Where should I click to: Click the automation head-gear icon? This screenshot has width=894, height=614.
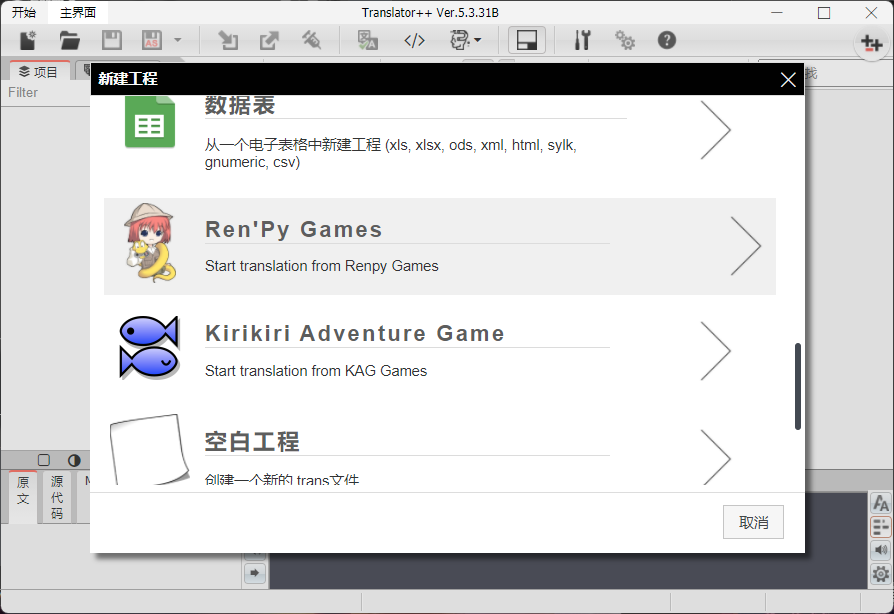point(459,40)
